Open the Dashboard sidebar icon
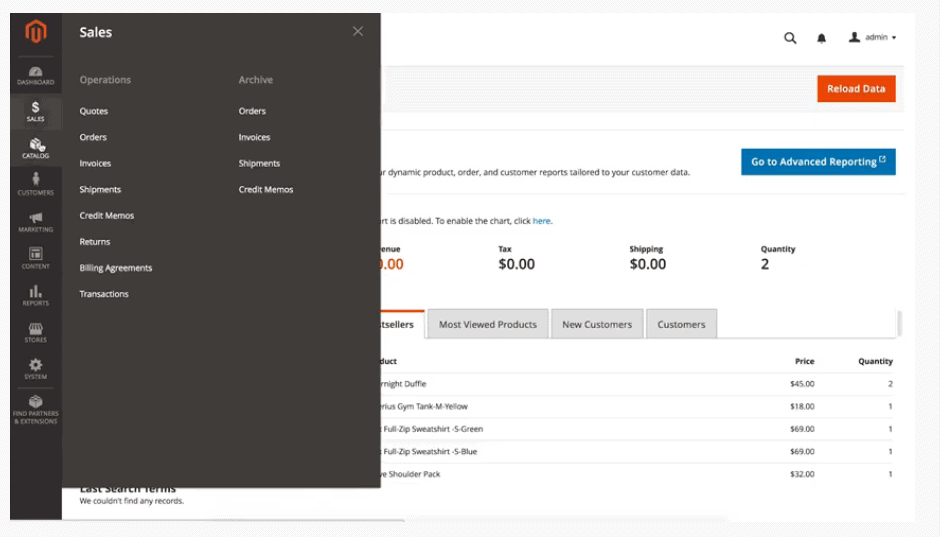Image resolution: width=940 pixels, height=537 pixels. click(35, 76)
